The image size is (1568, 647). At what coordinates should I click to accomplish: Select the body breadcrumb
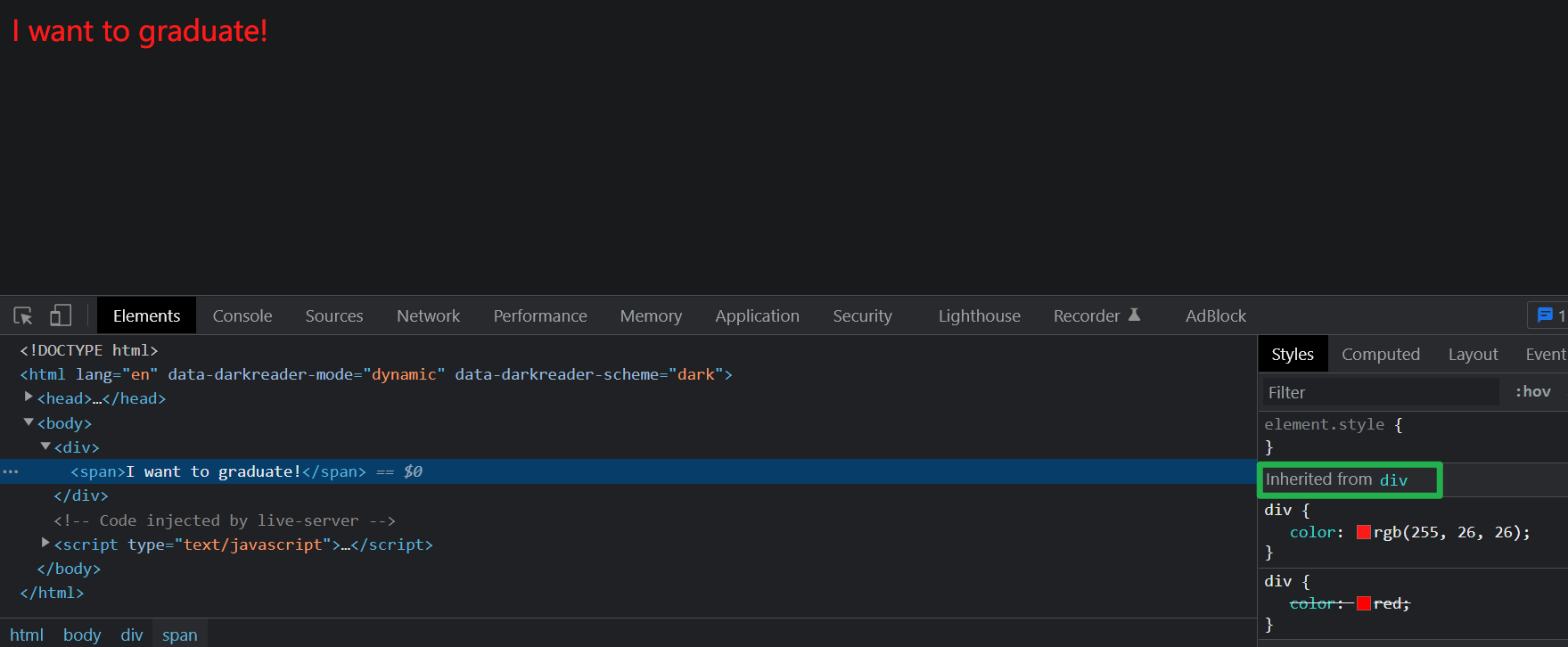pos(82,635)
